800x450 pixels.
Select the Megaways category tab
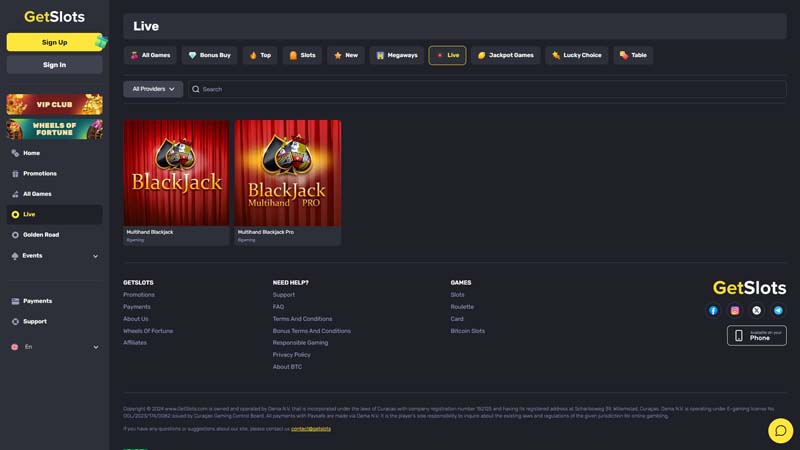[396, 55]
